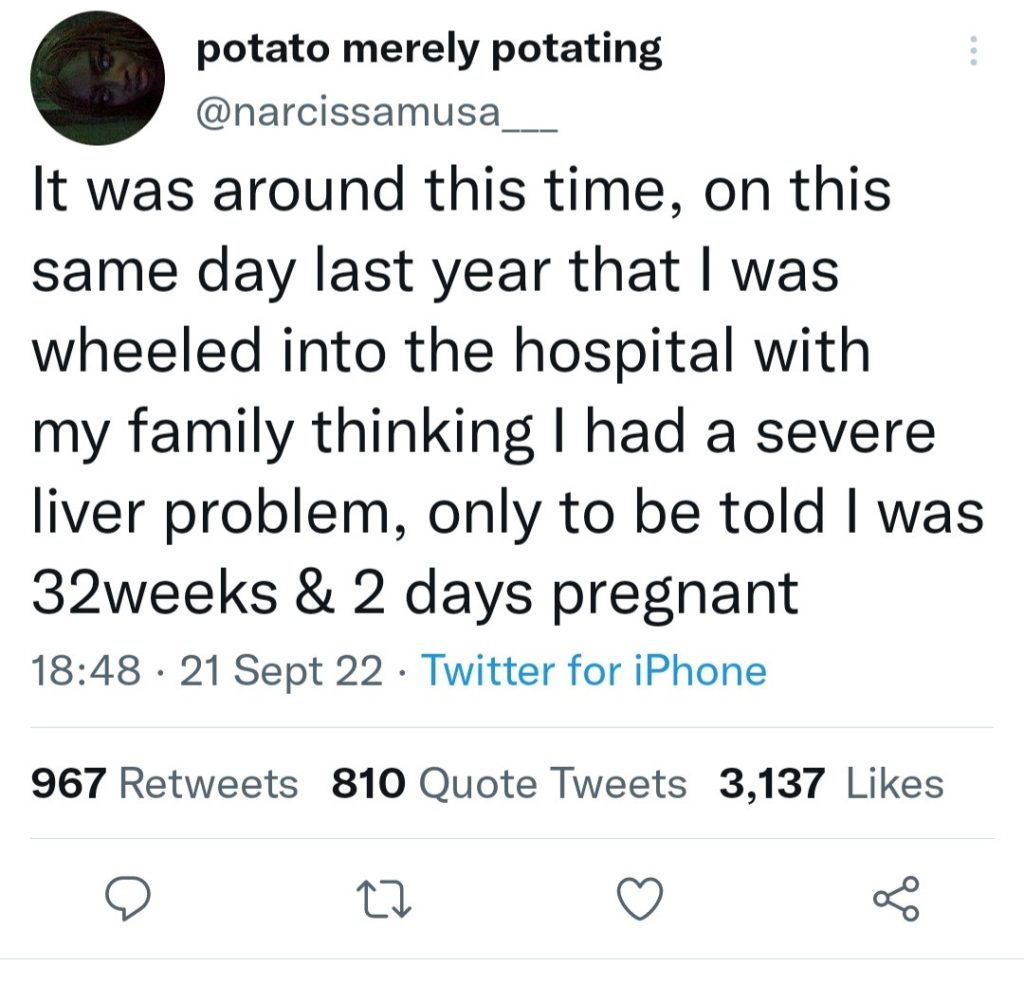Click the 18:48 timestamp
The width and height of the screenshot is (1024, 985).
[86, 670]
